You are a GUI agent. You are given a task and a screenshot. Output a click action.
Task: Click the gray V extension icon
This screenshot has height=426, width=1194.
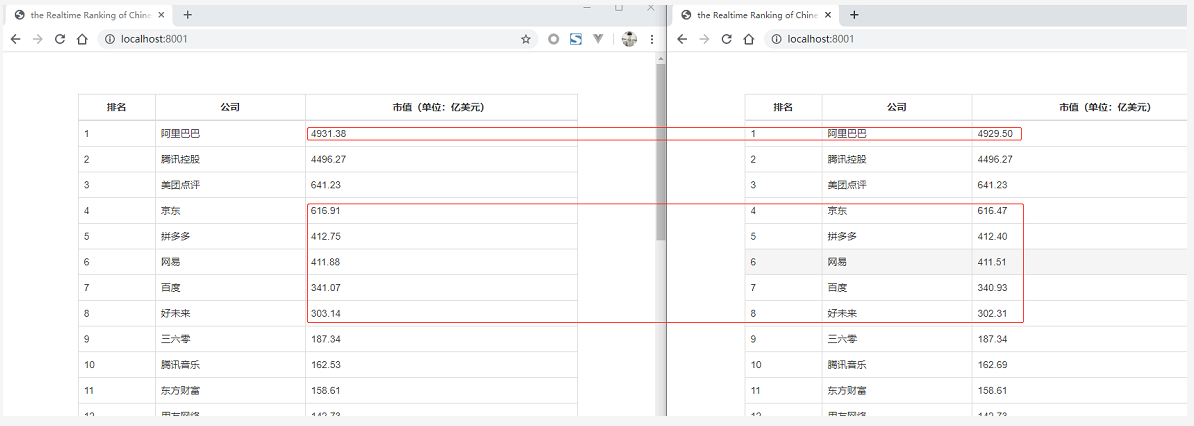tap(599, 39)
